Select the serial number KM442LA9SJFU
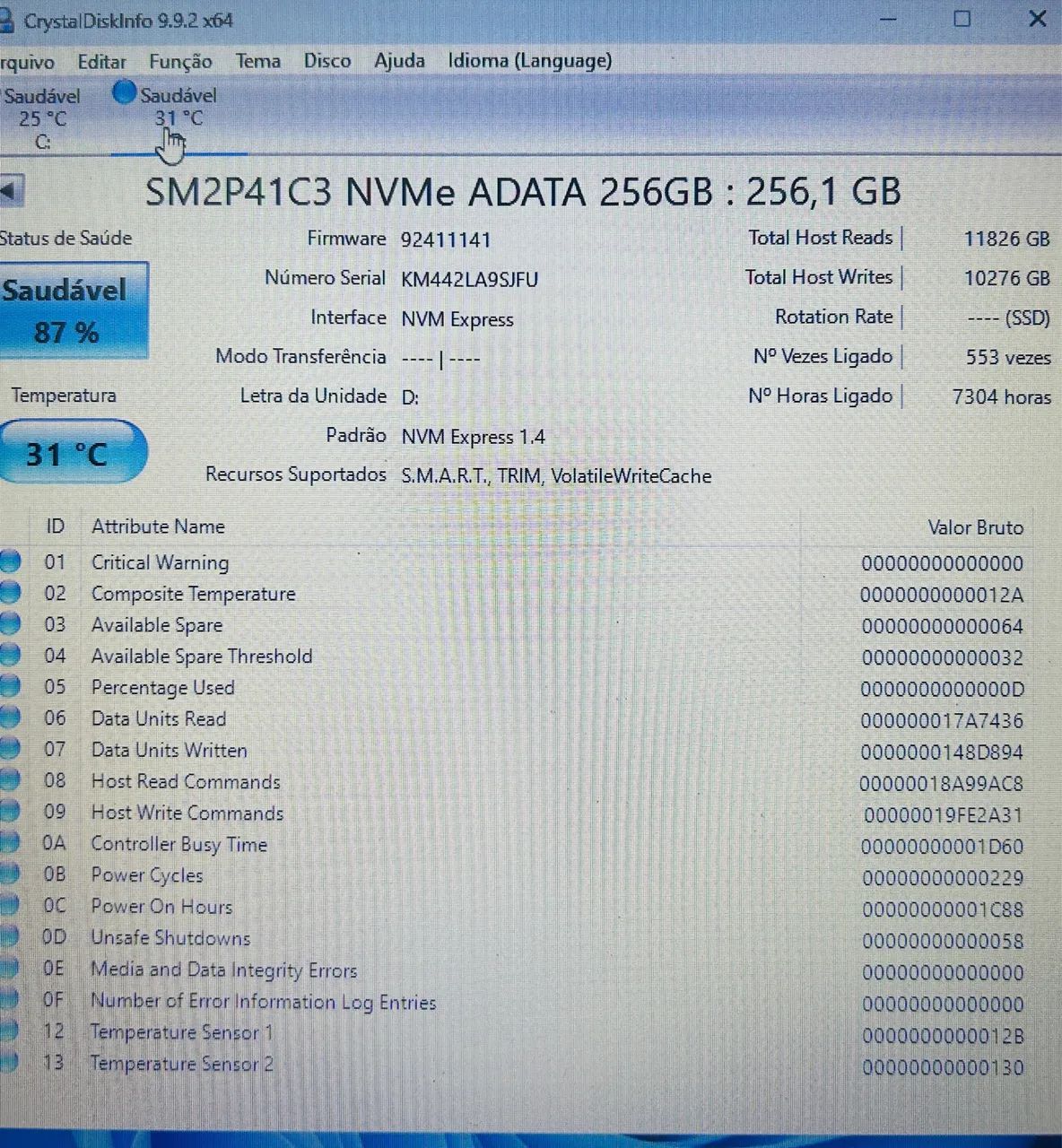 (469, 279)
